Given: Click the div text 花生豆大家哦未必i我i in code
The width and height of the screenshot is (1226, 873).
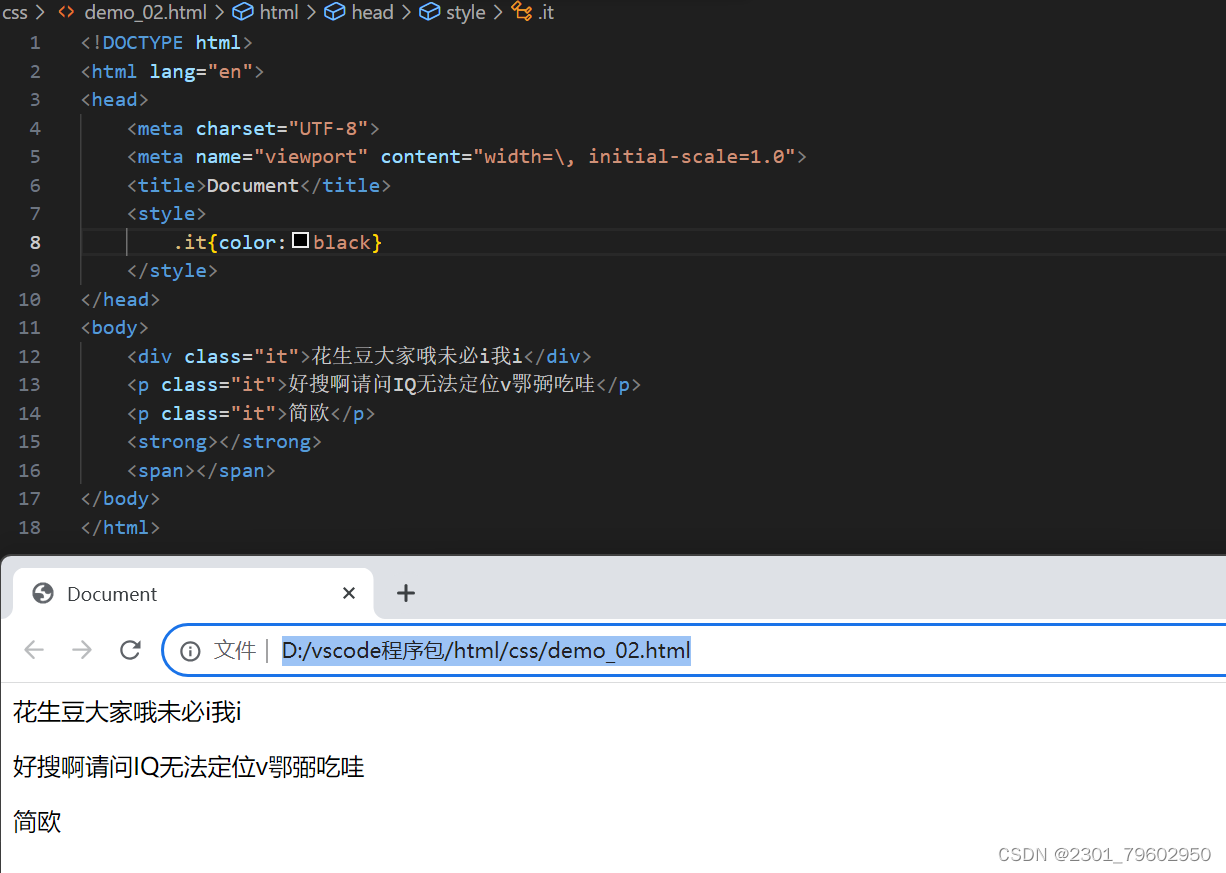Looking at the screenshot, I should click(417, 356).
